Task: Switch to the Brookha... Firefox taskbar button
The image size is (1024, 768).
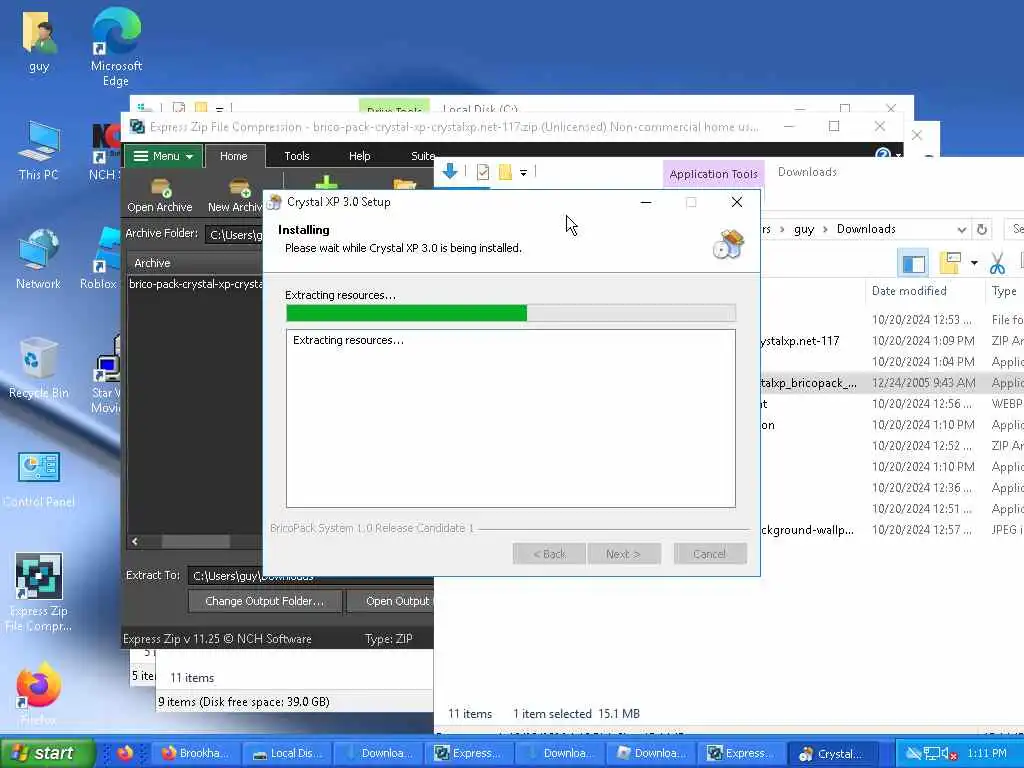Action: [195, 753]
